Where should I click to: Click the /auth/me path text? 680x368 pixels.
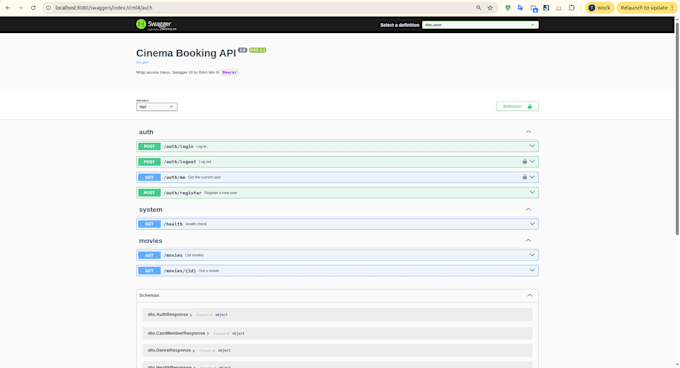click(174, 177)
